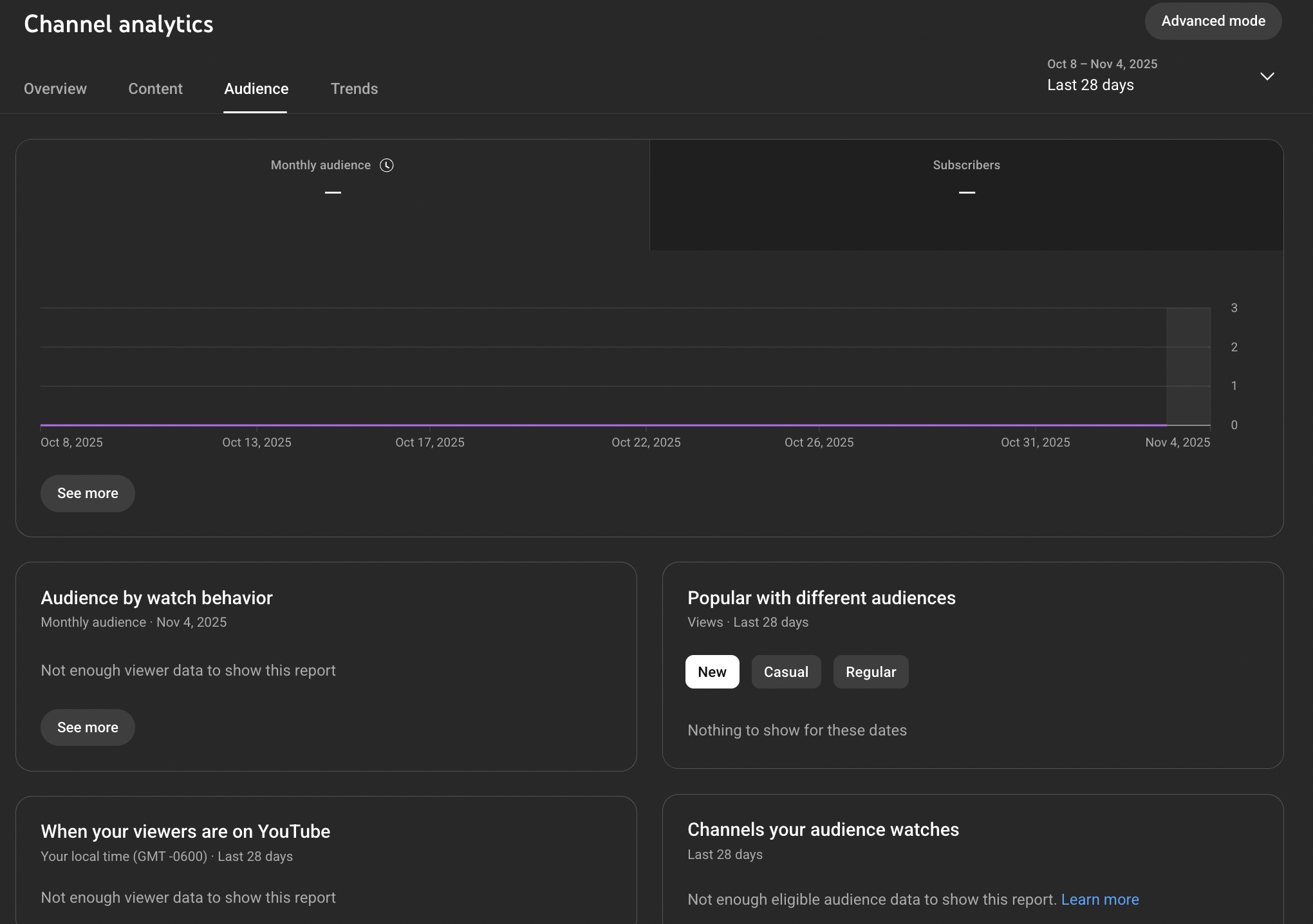
Task: Click the purple line at Oct 22, 2025
Action: coord(646,425)
